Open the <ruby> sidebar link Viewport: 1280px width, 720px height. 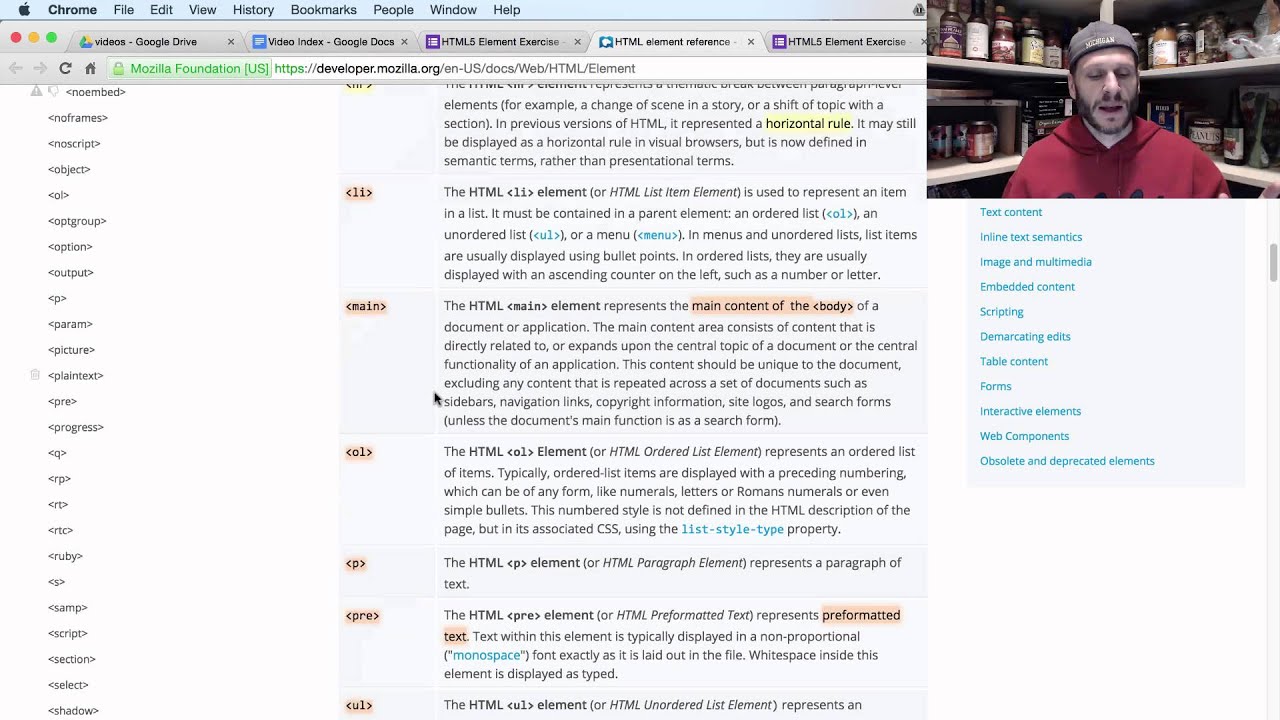click(65, 556)
